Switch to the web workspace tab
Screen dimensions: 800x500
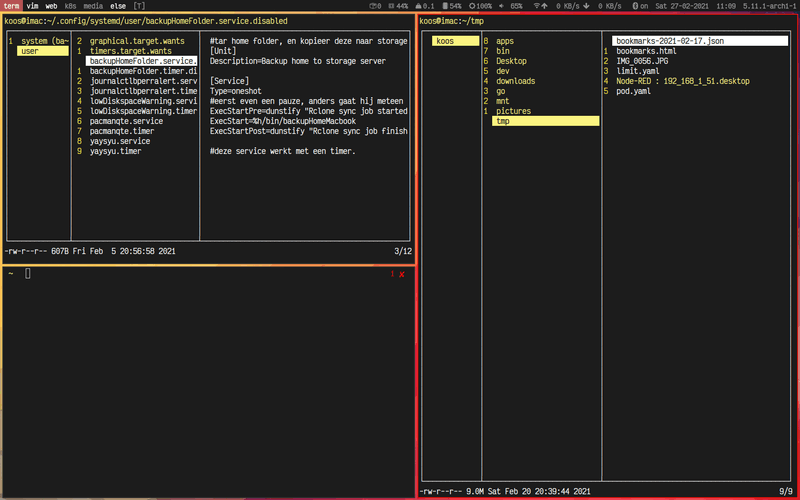pyautogui.click(x=51, y=6)
